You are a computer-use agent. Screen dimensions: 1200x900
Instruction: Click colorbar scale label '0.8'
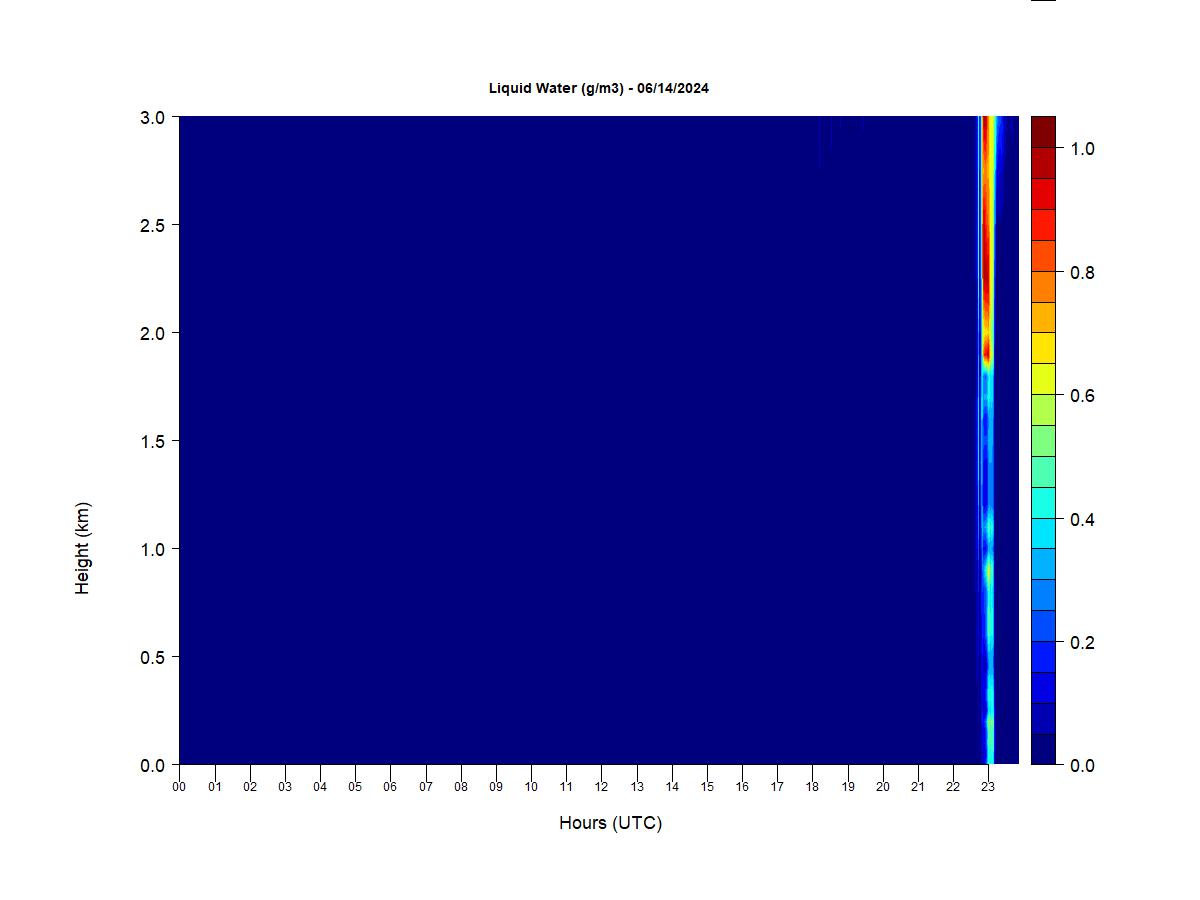point(1082,272)
